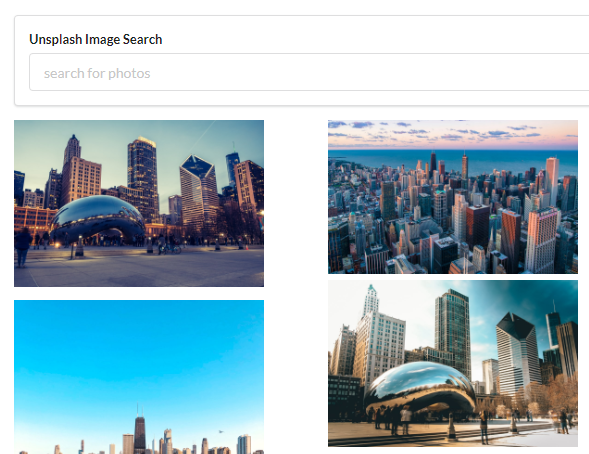The height and width of the screenshot is (454, 589).
Task: Open the aerial city and lake sunset photo
Action: 453,197
